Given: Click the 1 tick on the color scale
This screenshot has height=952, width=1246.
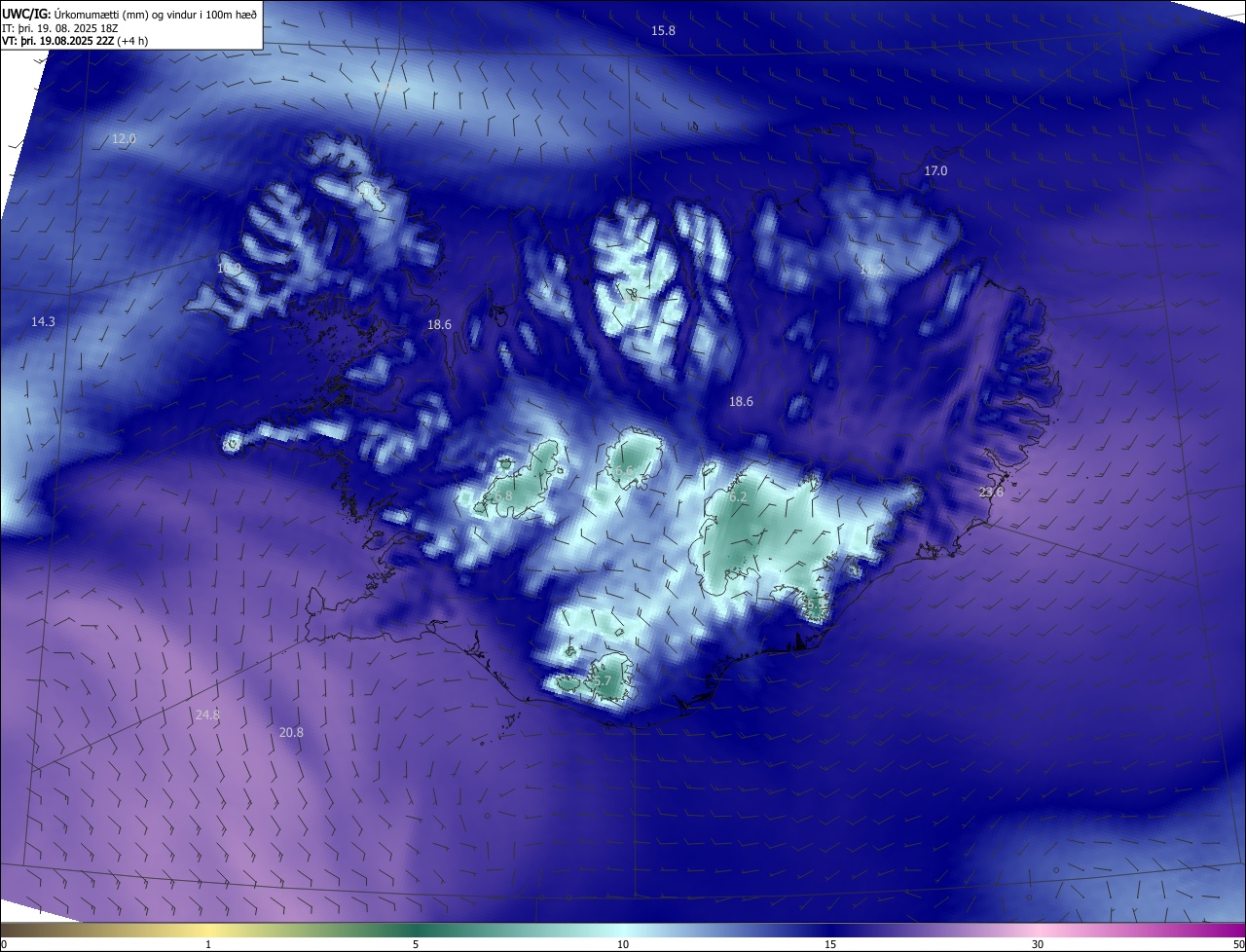Looking at the screenshot, I should click(208, 944).
